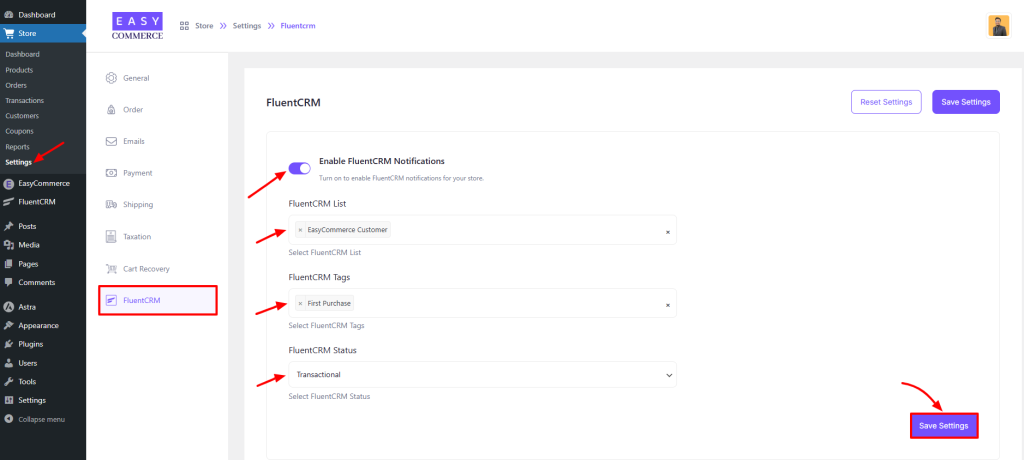Image resolution: width=1024 pixels, height=460 pixels.
Task: Click the breadcrumb grid icon beside Store
Action: pos(184,25)
